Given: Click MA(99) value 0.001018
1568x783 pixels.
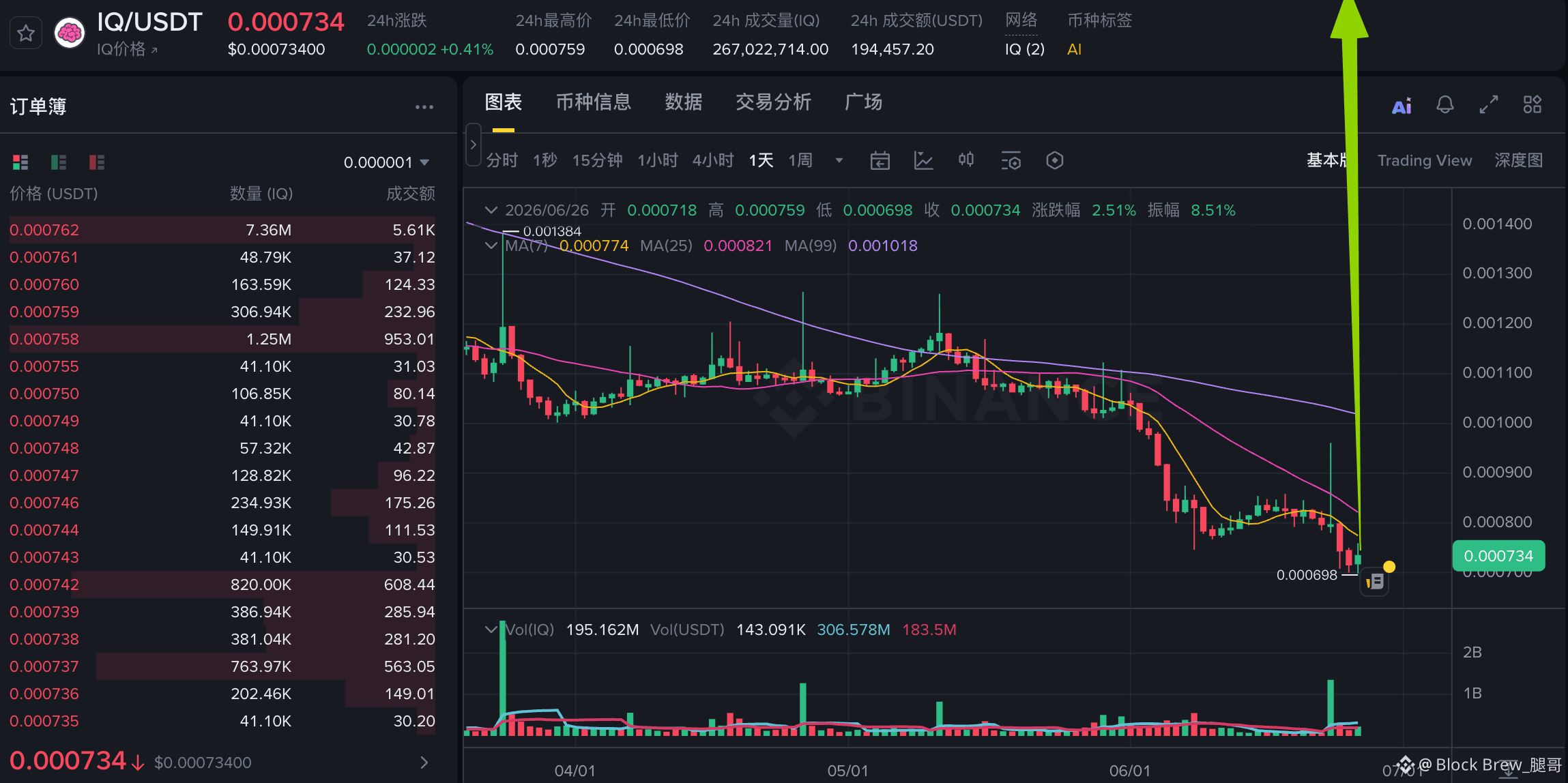Looking at the screenshot, I should click(x=882, y=246).
